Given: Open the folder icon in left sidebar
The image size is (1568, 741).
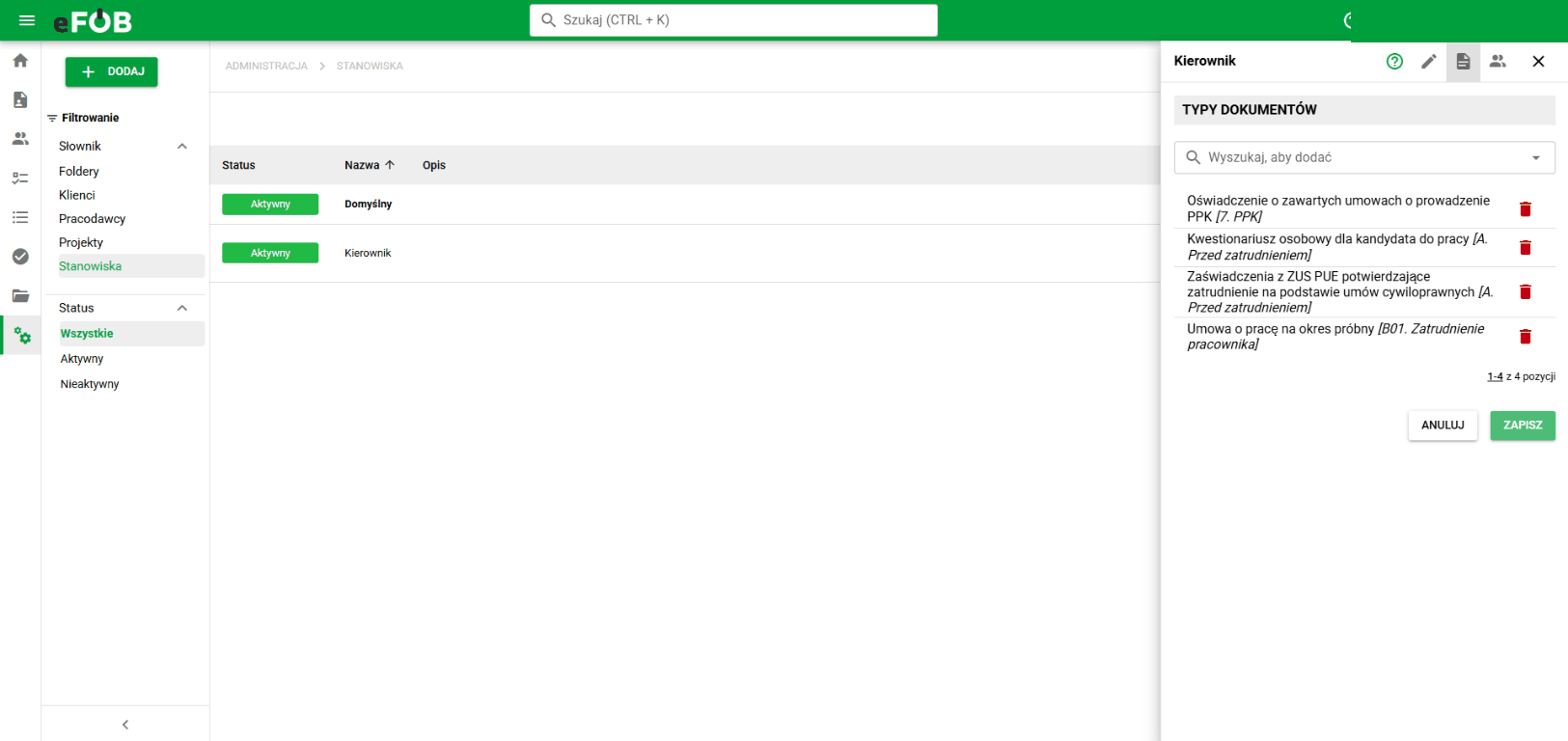Looking at the screenshot, I should click(20, 296).
